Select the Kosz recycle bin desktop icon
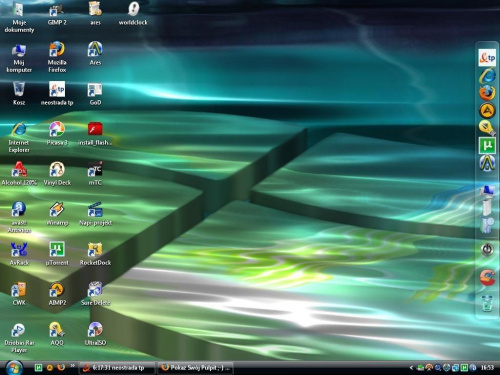This screenshot has width=500, height=375. [19, 94]
